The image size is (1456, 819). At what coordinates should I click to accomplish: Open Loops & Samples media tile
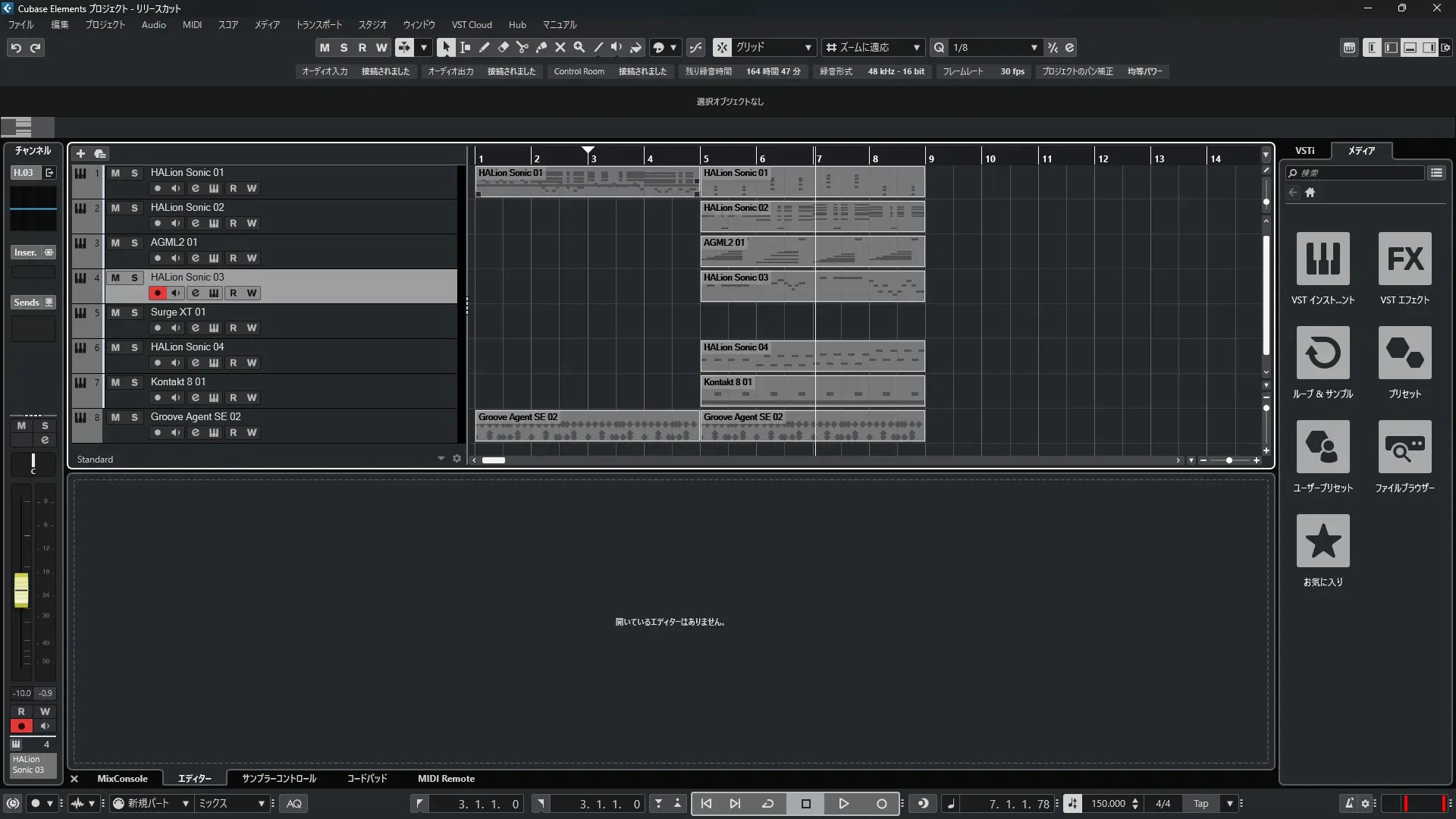tap(1323, 353)
